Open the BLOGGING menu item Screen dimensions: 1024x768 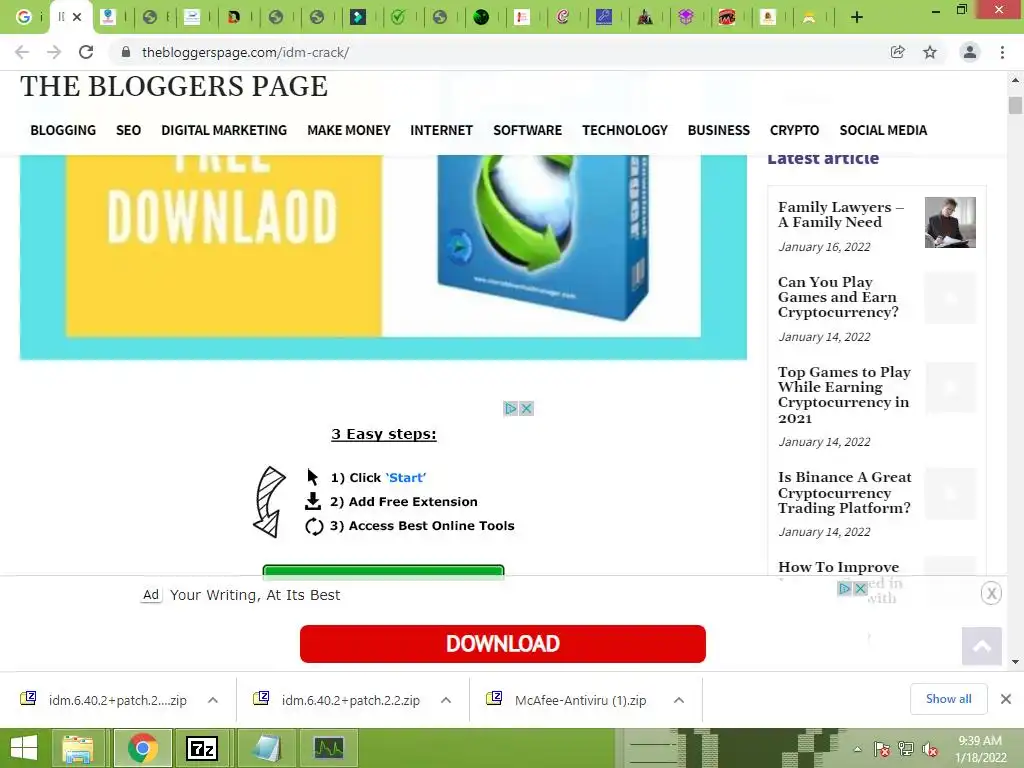click(x=63, y=130)
